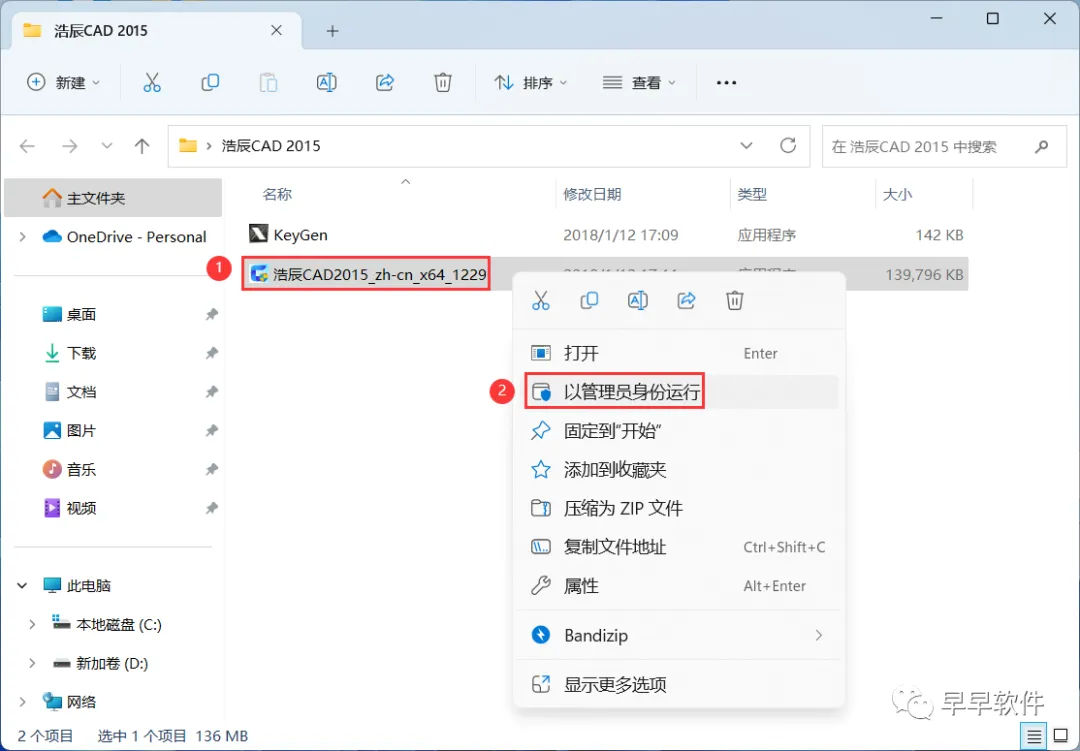1080x751 pixels.
Task: Go up one folder level
Action: [142, 146]
